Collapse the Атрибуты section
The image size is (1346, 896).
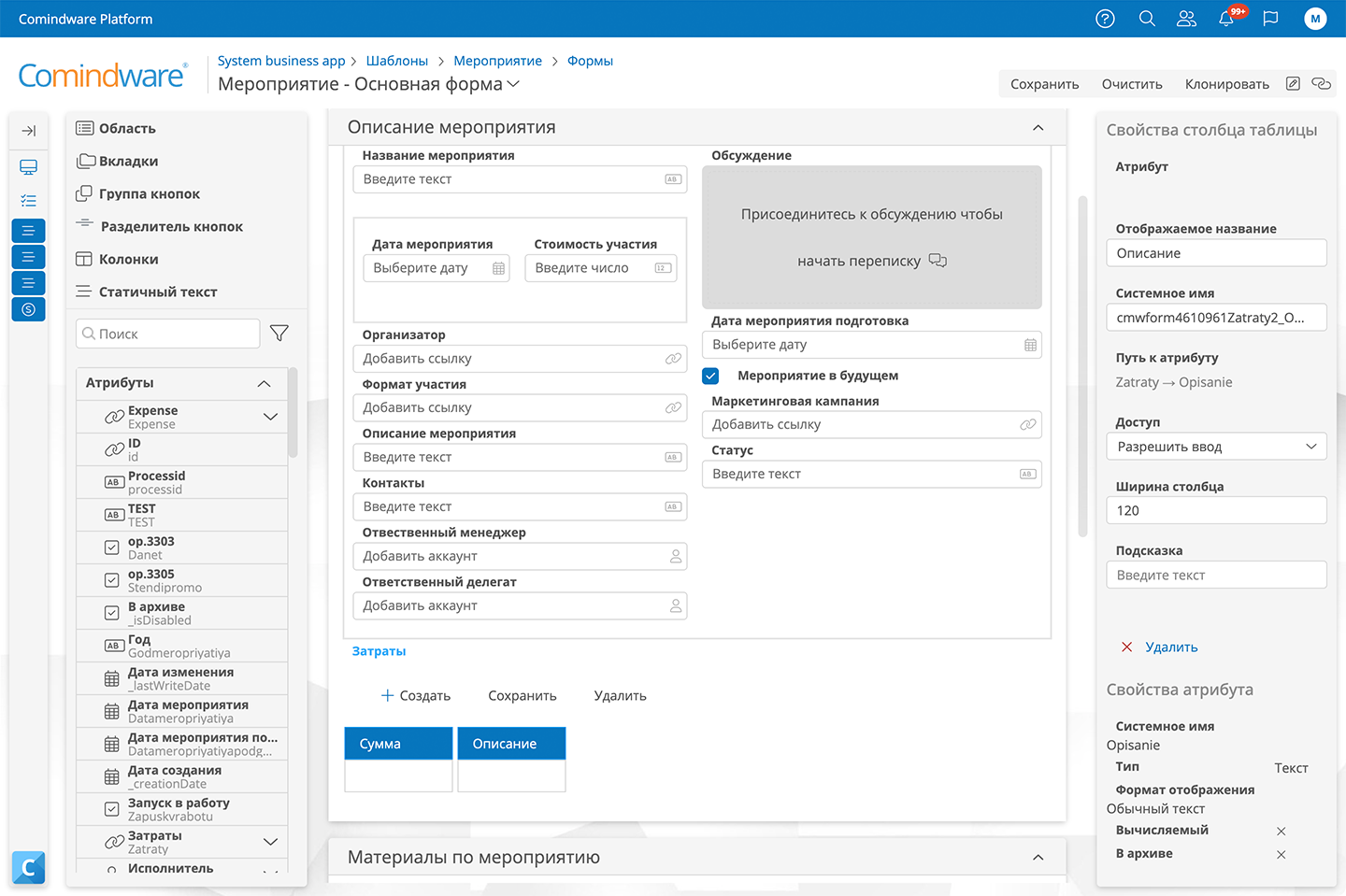point(265,383)
